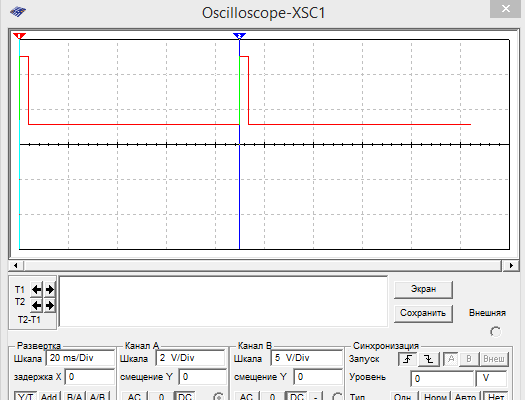Viewport: 525px width, 400px height.
Task: Move cursor T2 right with its arrow
Action: (x=50, y=305)
